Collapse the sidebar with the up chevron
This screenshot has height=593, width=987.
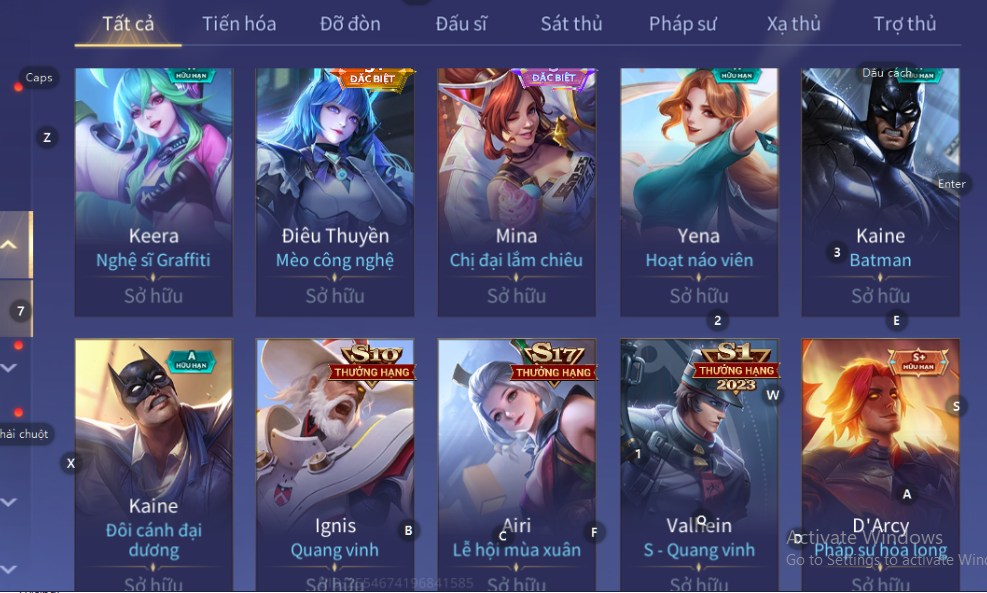click(x=9, y=244)
